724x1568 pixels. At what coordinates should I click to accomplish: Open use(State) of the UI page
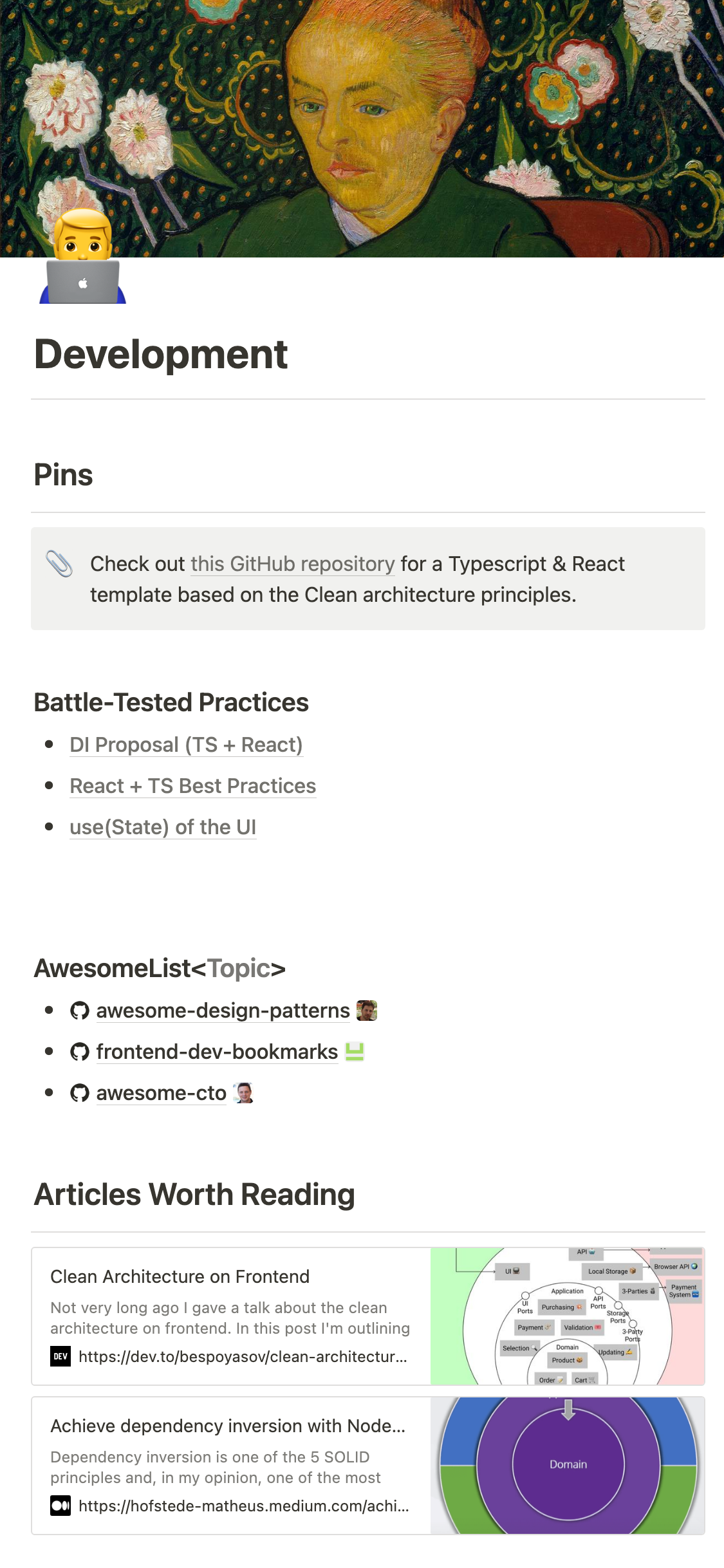pyautogui.click(x=163, y=828)
